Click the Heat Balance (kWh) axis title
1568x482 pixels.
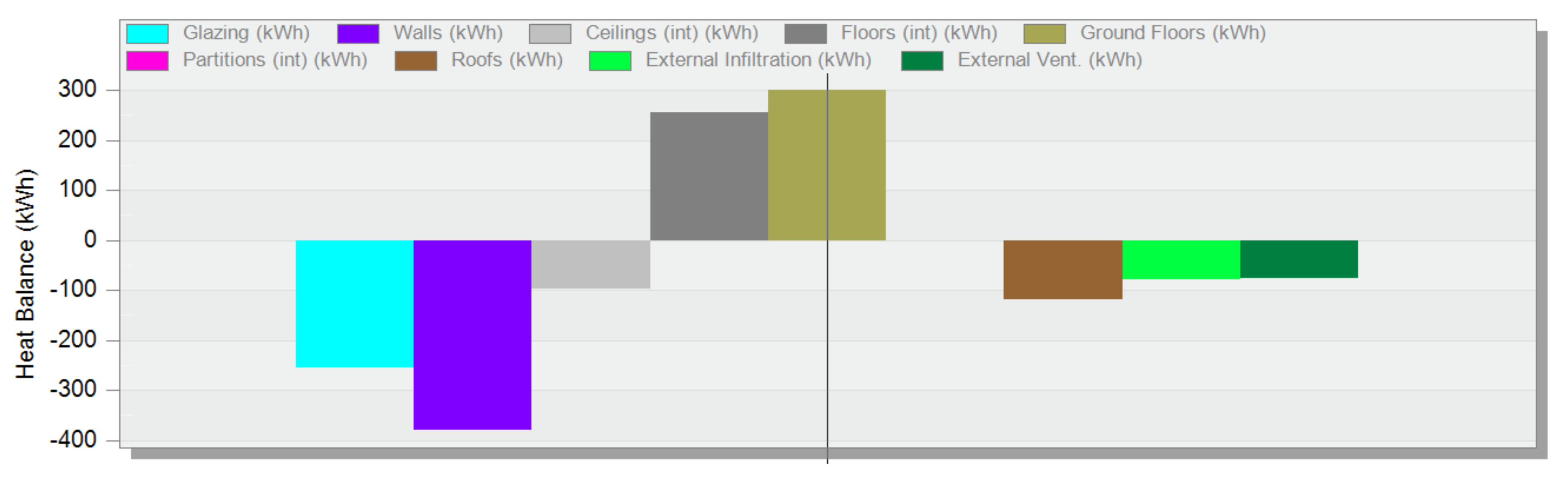[26, 274]
